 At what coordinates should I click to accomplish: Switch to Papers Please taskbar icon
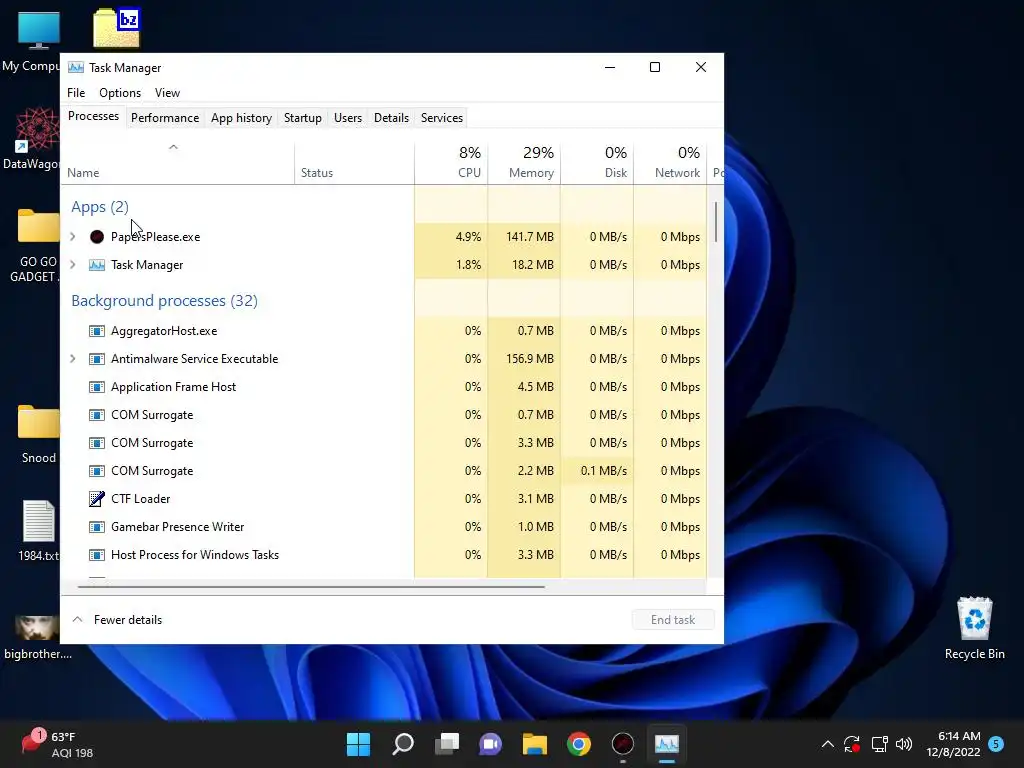click(622, 744)
